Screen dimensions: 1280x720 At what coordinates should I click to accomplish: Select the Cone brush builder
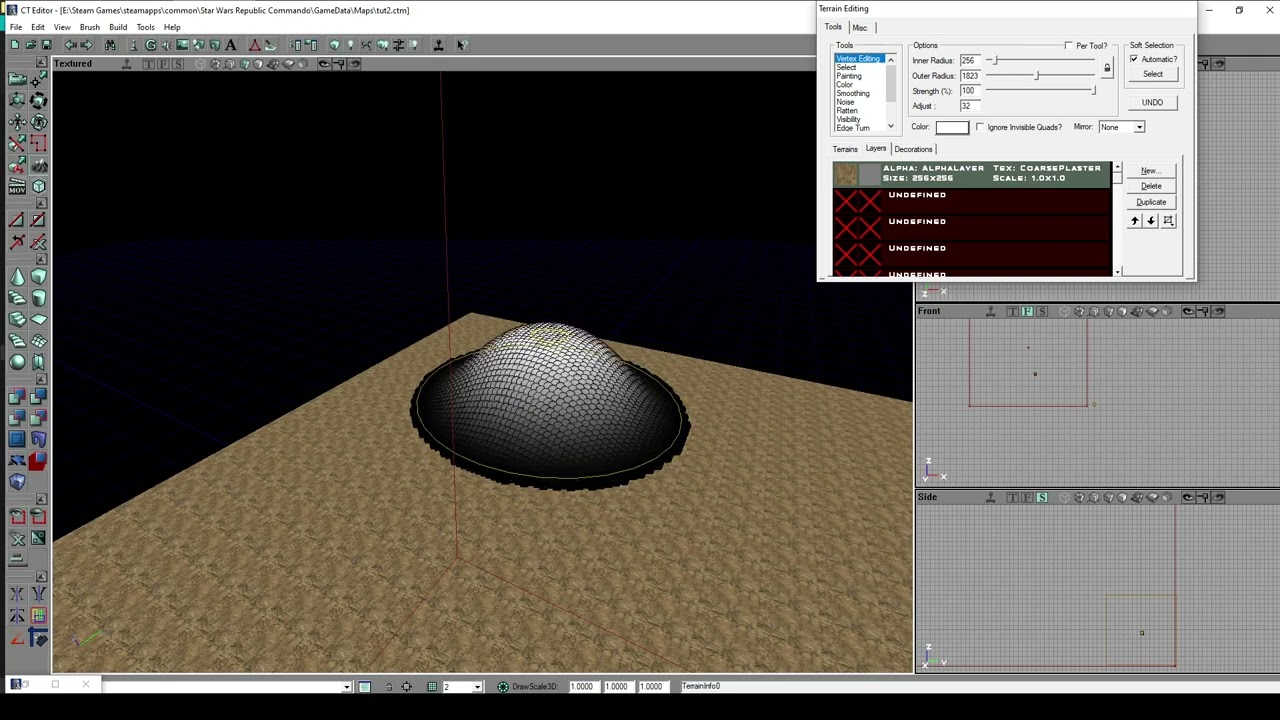point(17,275)
